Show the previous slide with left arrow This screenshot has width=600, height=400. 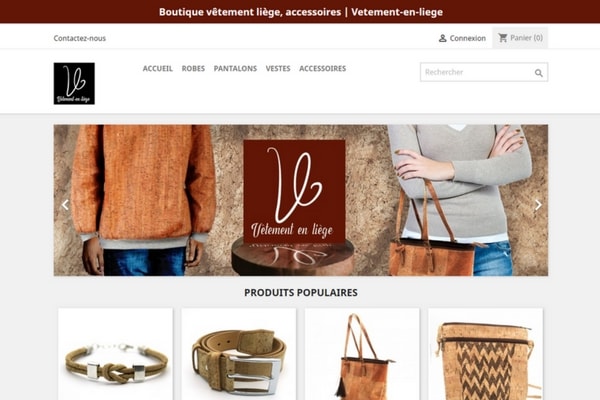(x=65, y=205)
